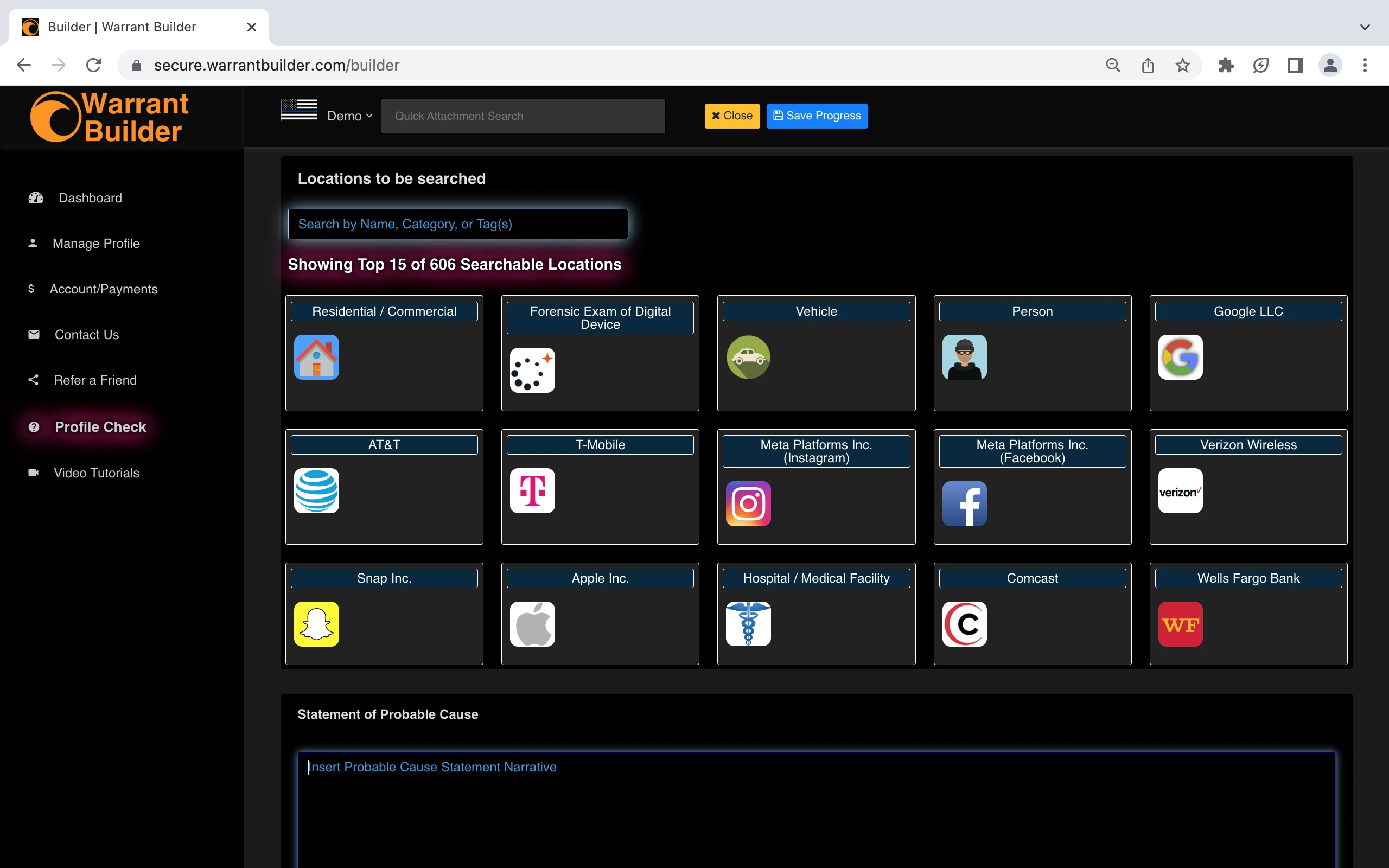Select the Meta Platforms Inc. (Facebook) label
The image size is (1389, 868).
(1032, 451)
